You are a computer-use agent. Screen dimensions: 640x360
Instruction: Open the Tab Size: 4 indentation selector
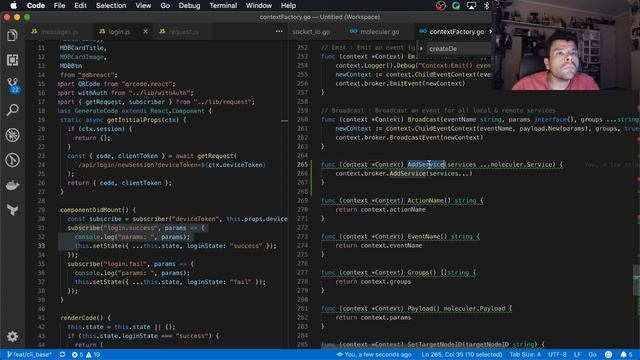(x=525, y=355)
